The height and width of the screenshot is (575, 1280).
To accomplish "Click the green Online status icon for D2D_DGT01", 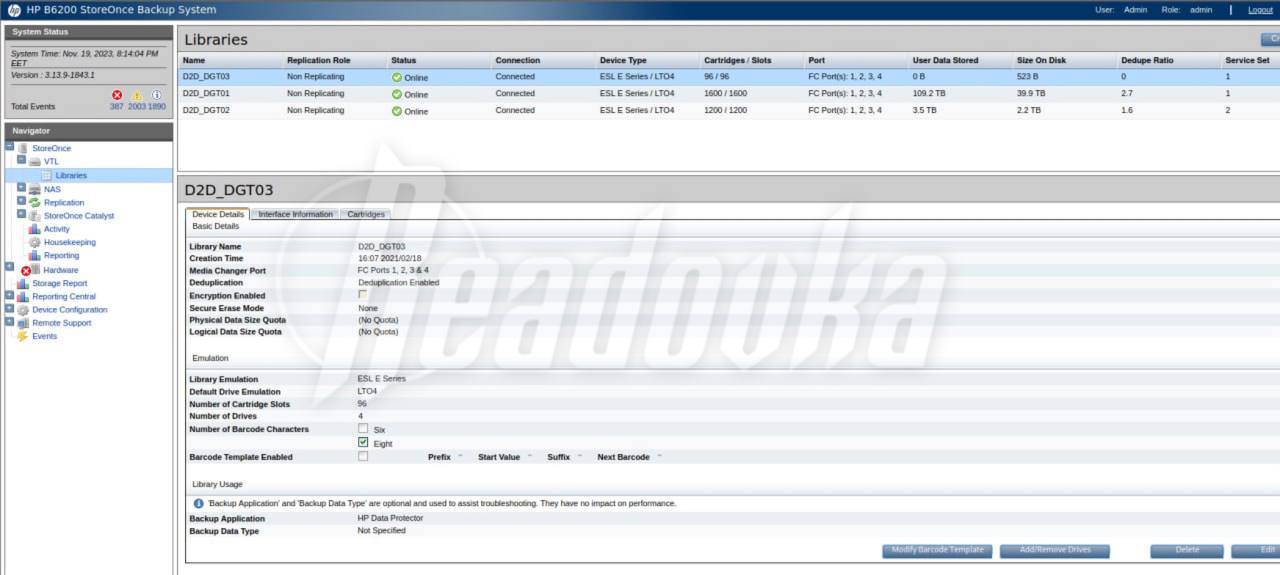I will click(x=397, y=94).
